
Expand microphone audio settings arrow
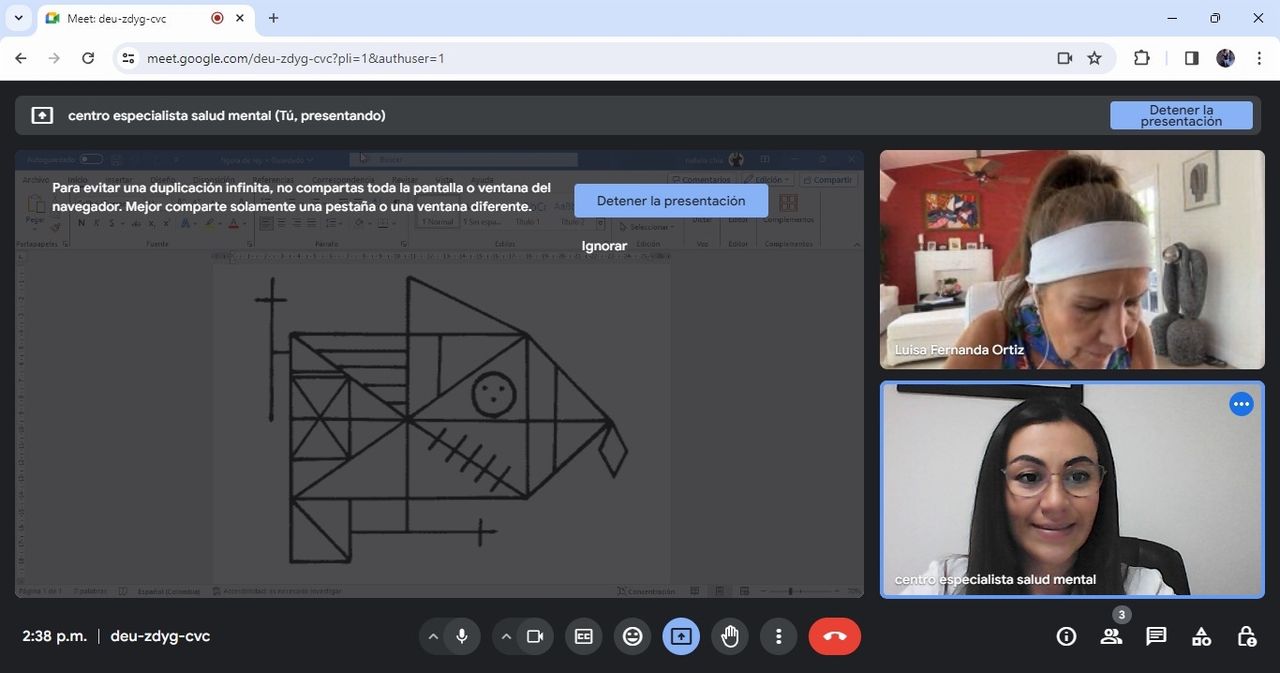pyautogui.click(x=433, y=636)
